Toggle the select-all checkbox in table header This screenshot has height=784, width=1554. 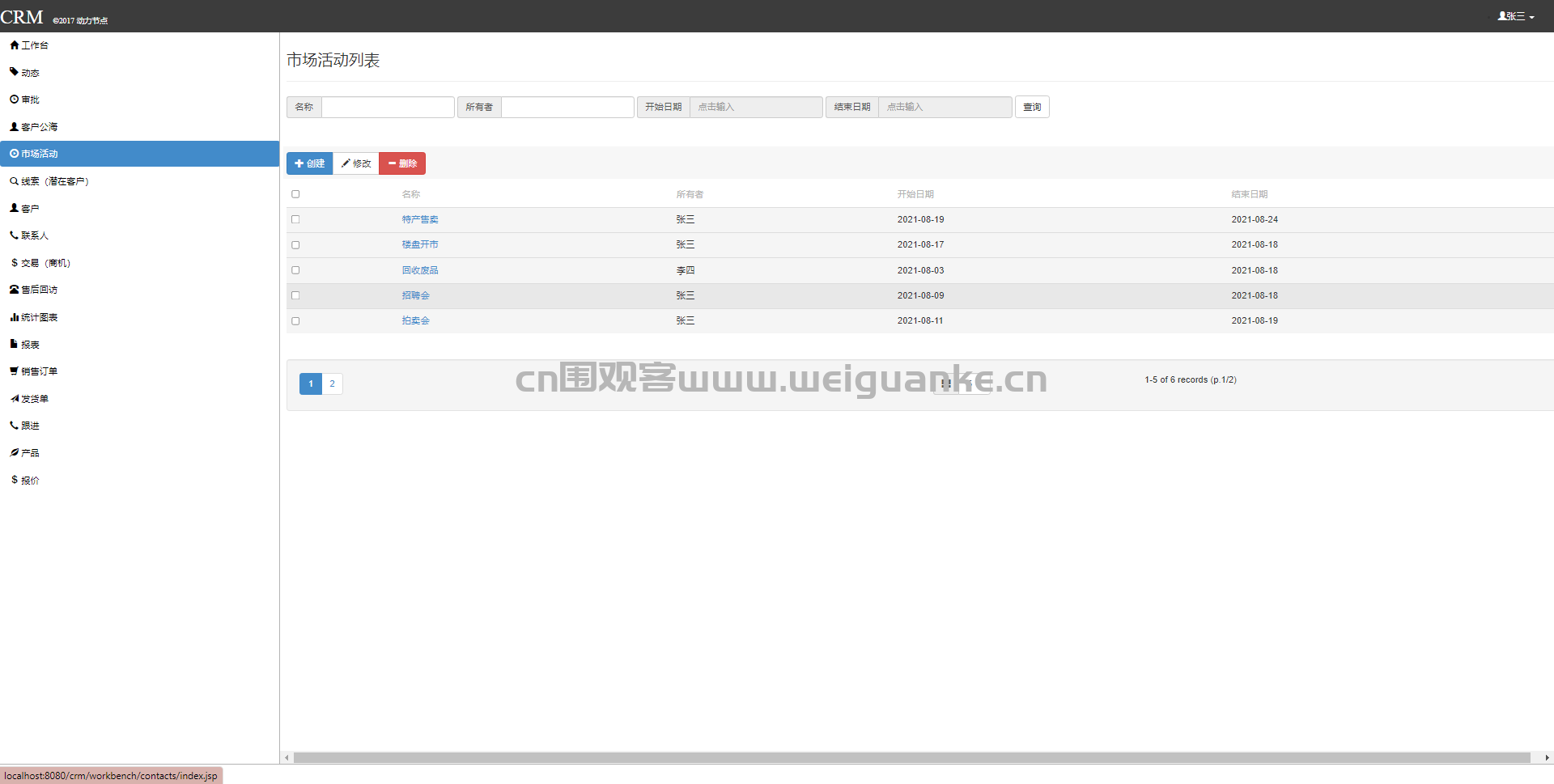click(x=295, y=194)
